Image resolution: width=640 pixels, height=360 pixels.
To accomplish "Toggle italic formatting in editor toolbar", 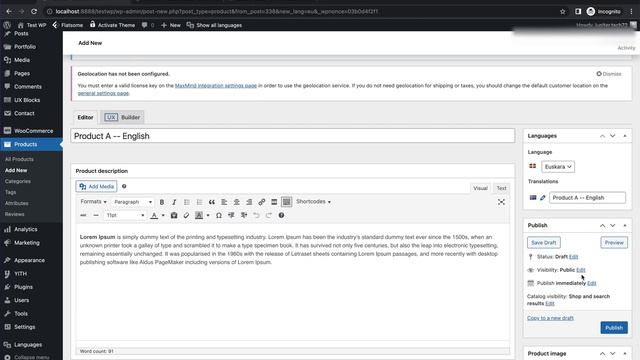I will coord(174,202).
